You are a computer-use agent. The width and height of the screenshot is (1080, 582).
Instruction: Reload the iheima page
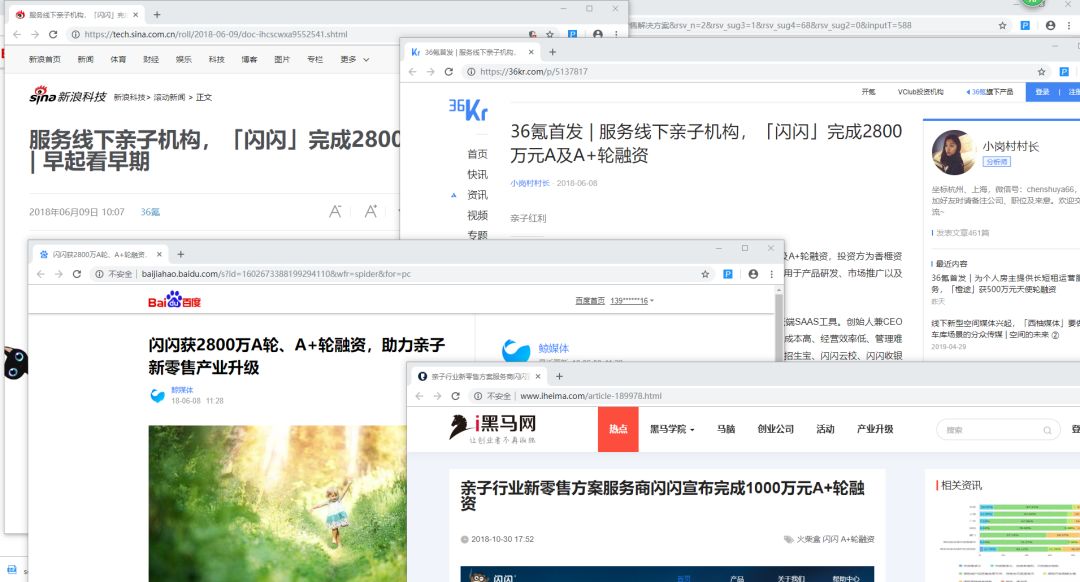point(455,396)
